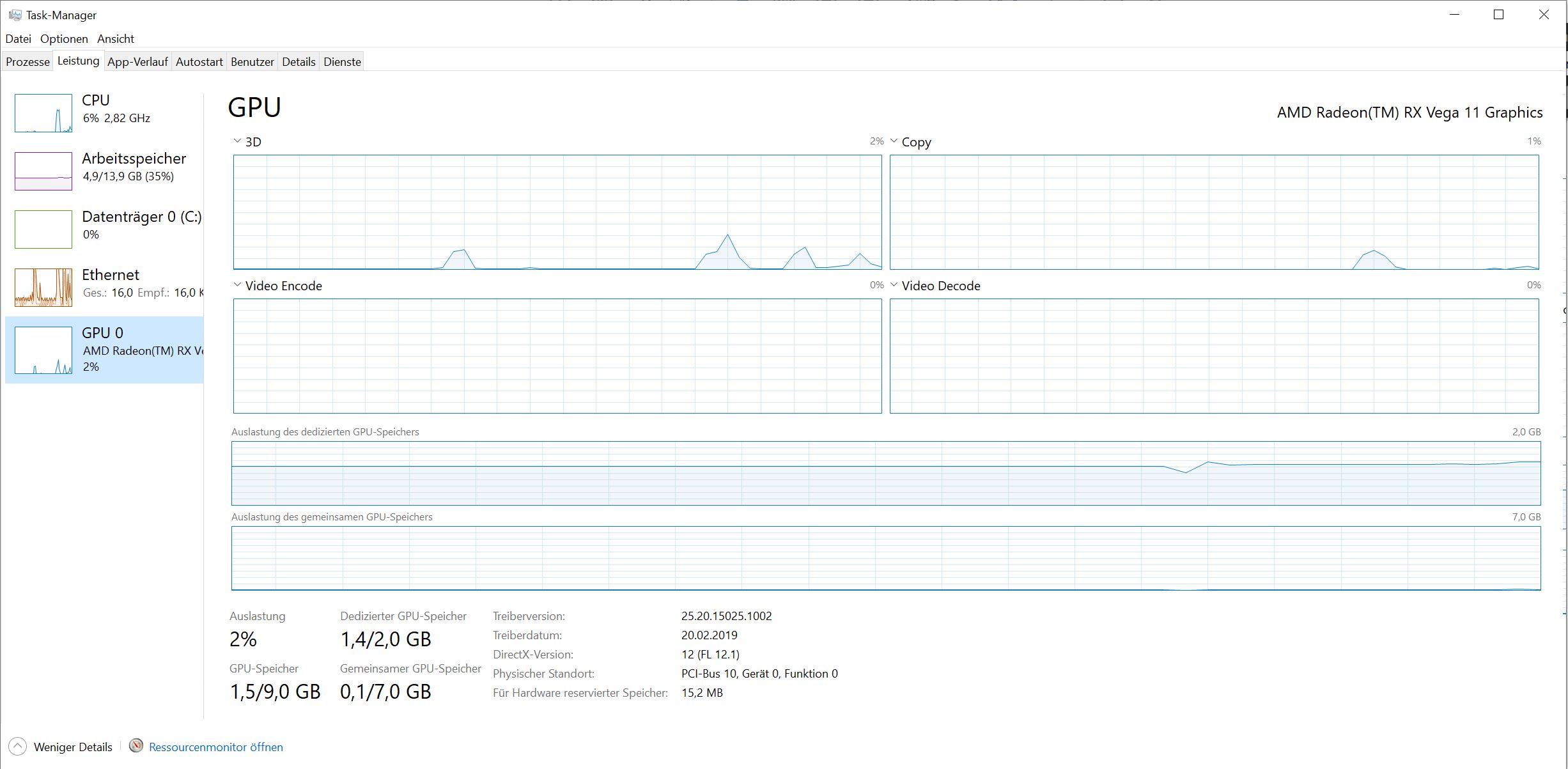Screen dimensions: 1568x769
Task: Open the Details tab
Action: [x=299, y=62]
